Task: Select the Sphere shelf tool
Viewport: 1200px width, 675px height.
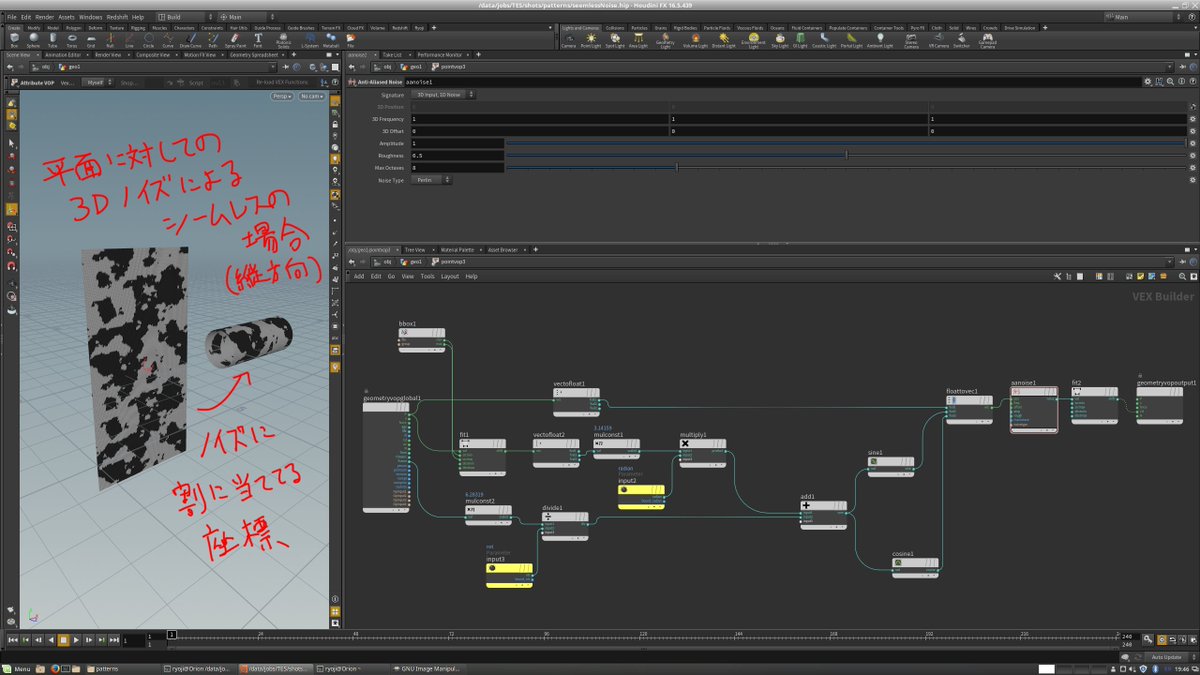Action: (33, 40)
